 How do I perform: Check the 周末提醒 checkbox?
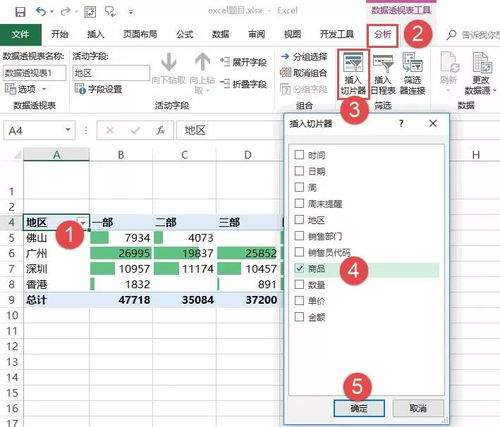299,203
